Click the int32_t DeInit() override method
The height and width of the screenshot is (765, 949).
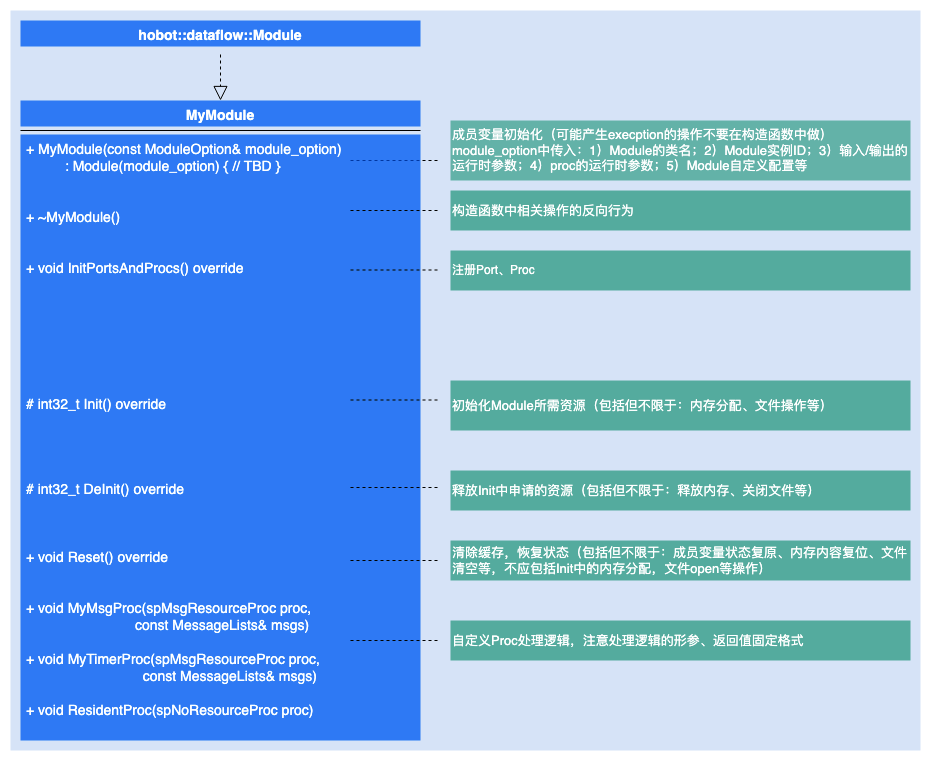tap(105, 490)
